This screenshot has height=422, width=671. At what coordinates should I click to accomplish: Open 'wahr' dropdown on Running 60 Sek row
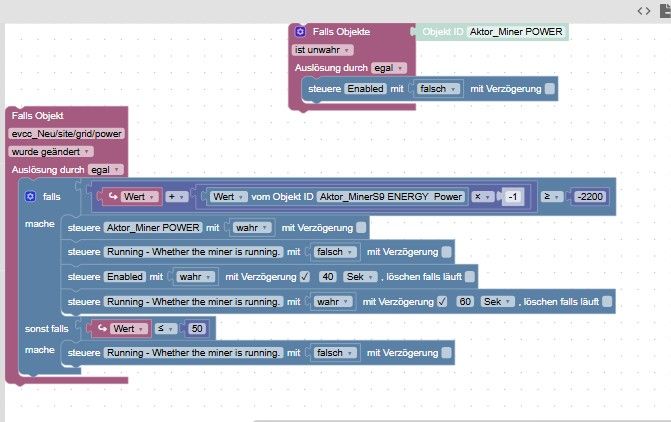[x=333, y=301]
